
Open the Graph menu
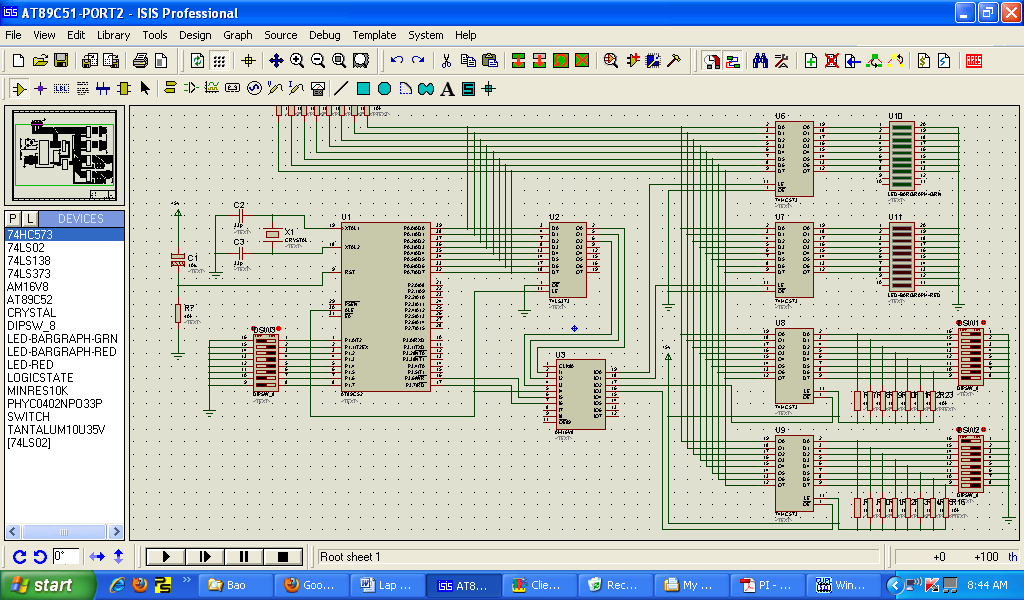pyautogui.click(x=238, y=35)
